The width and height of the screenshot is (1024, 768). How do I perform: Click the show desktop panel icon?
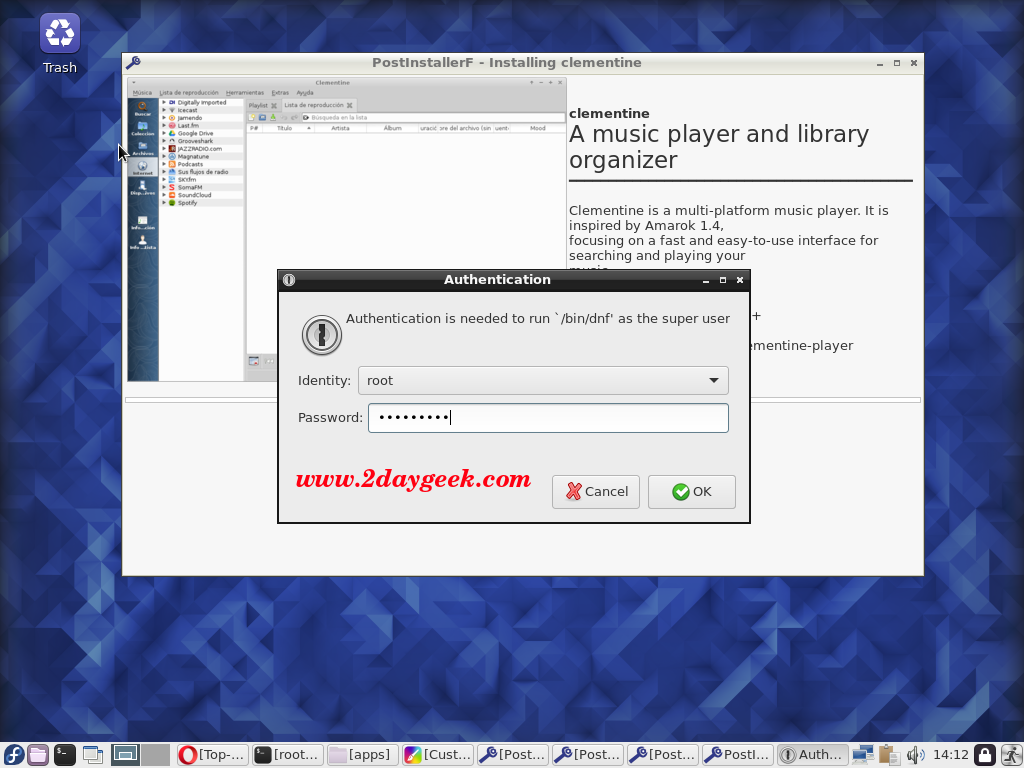point(93,755)
